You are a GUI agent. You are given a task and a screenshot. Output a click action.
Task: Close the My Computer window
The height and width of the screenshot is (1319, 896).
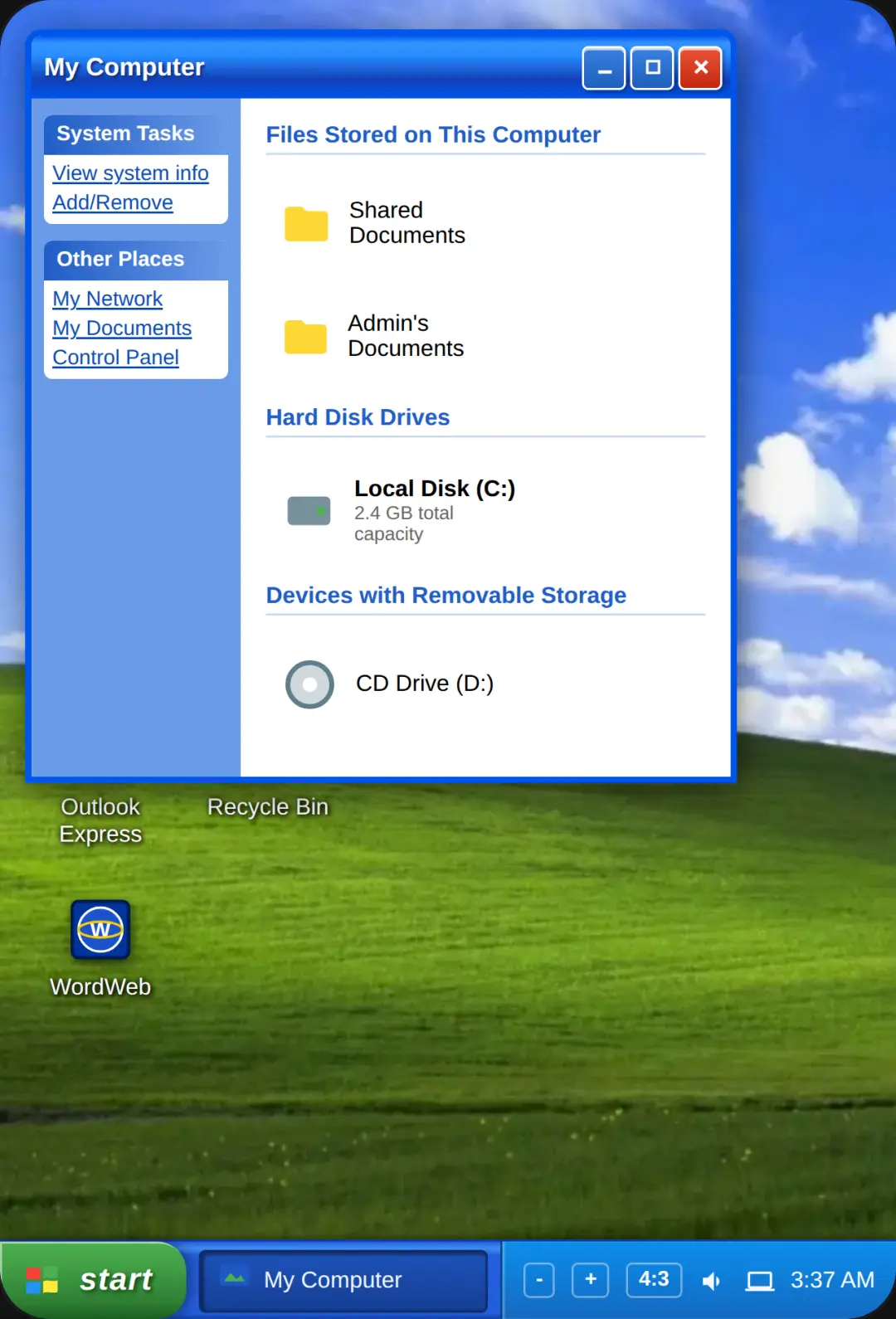point(700,68)
